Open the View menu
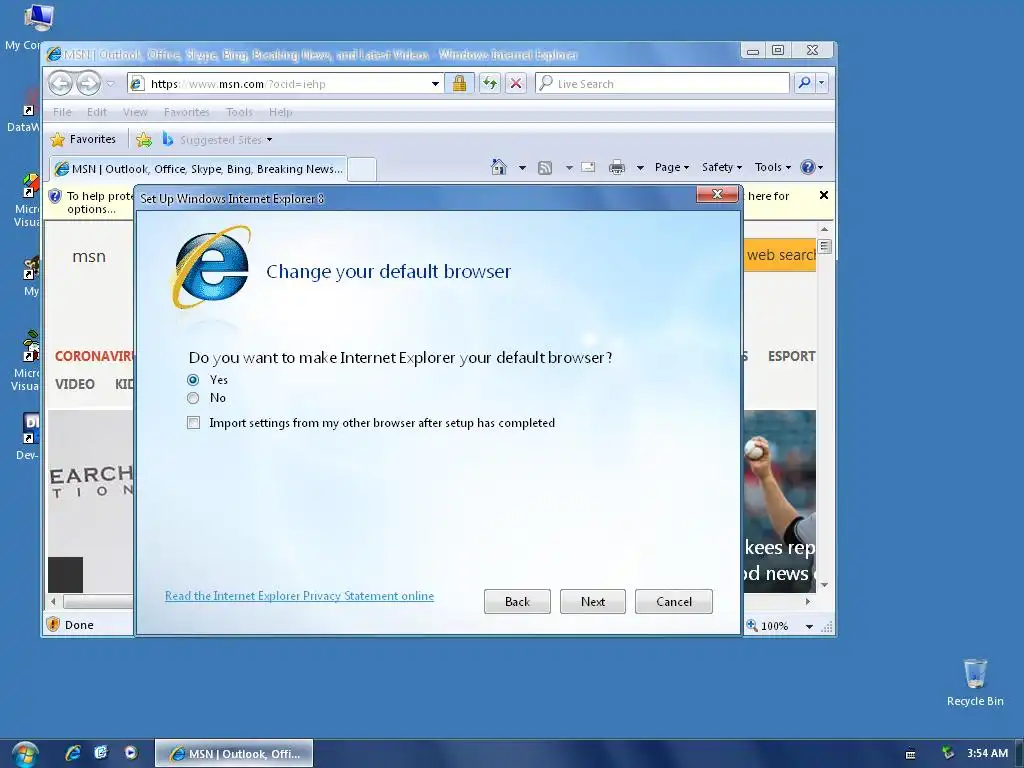This screenshot has height=768, width=1024. click(x=135, y=112)
